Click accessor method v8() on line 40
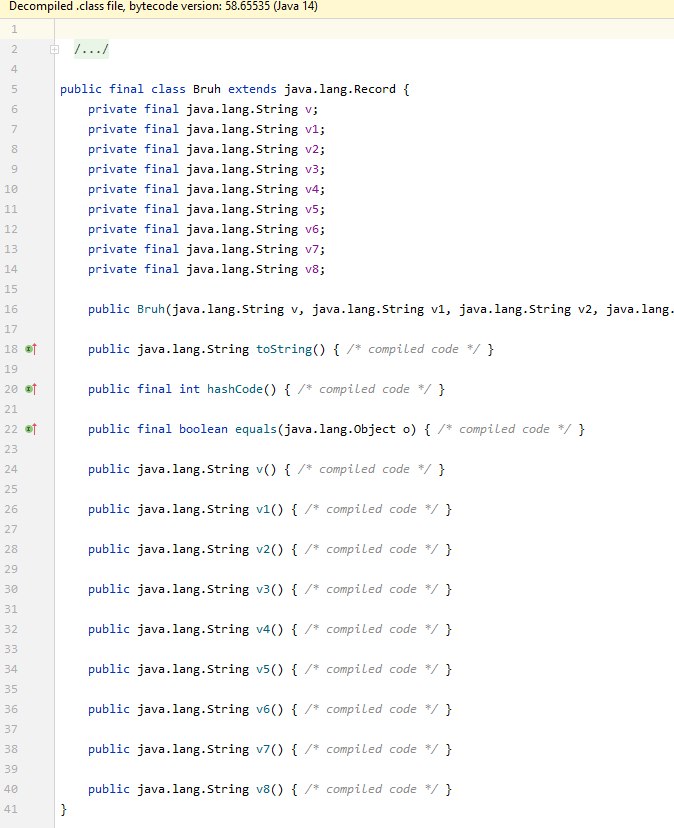The width and height of the screenshot is (674, 828). (263, 789)
